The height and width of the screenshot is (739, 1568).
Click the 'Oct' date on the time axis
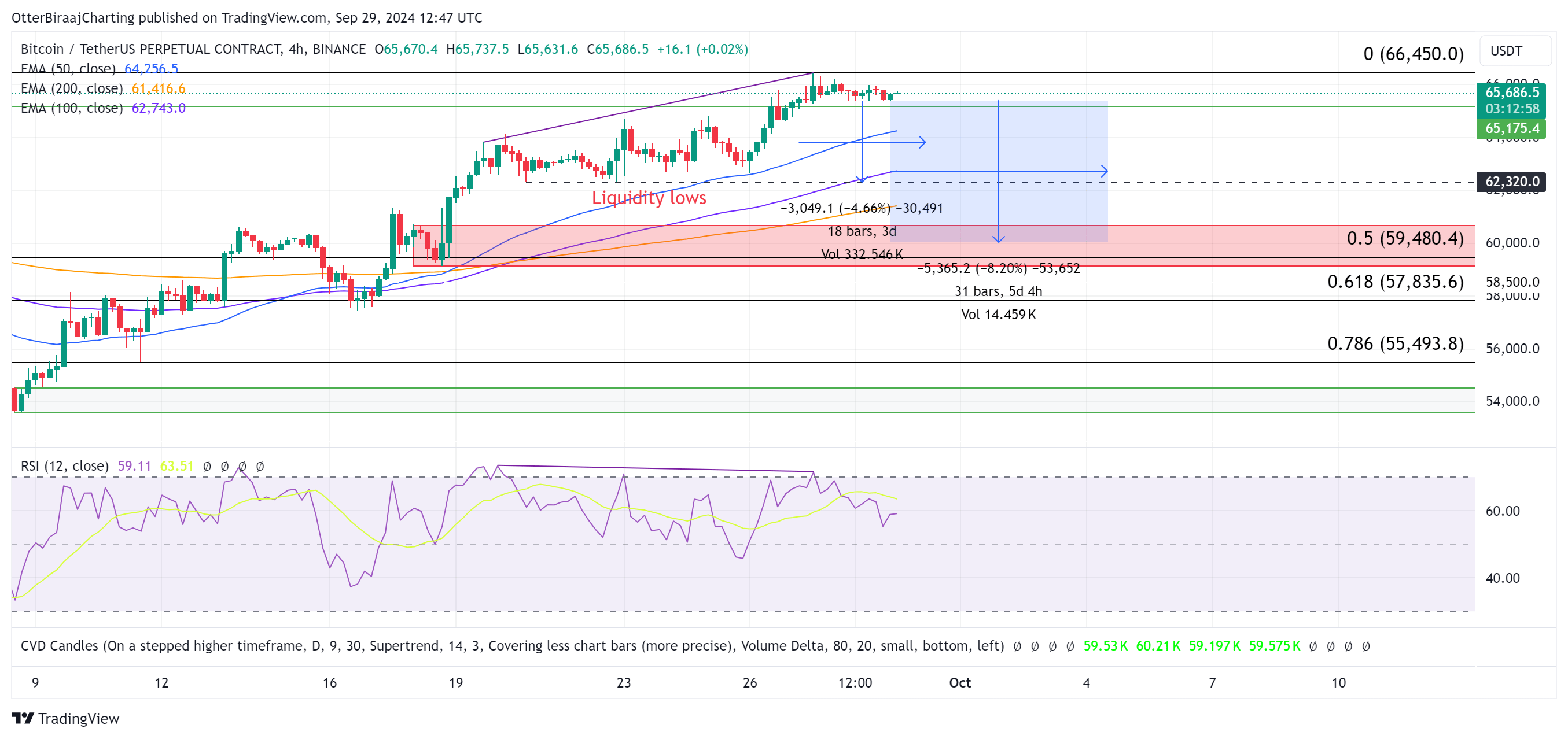959,682
